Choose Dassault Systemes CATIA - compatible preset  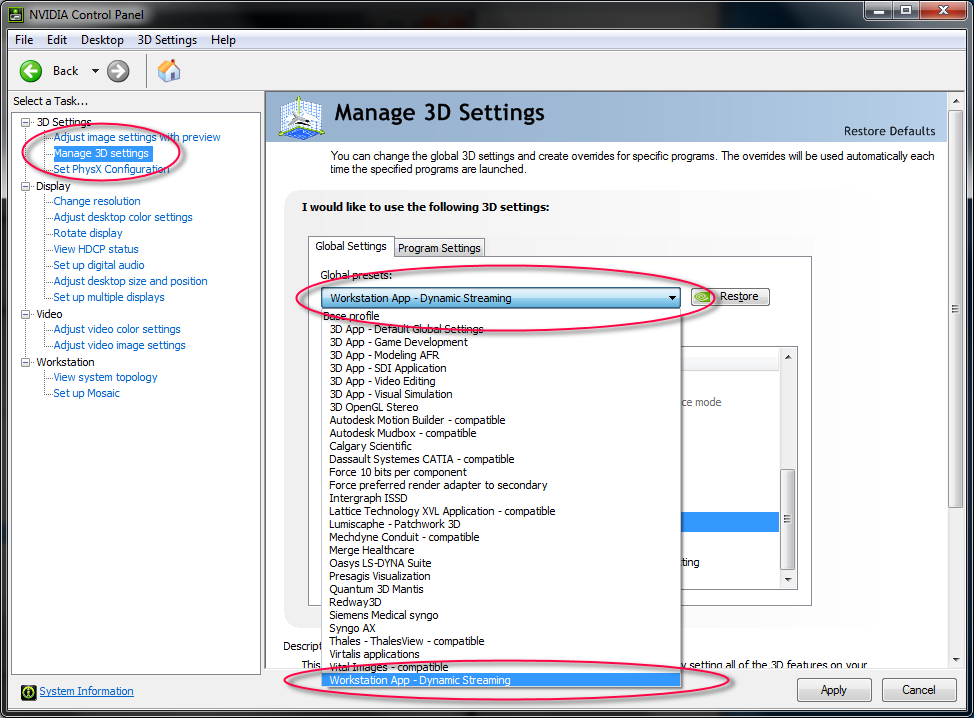click(x=501, y=460)
